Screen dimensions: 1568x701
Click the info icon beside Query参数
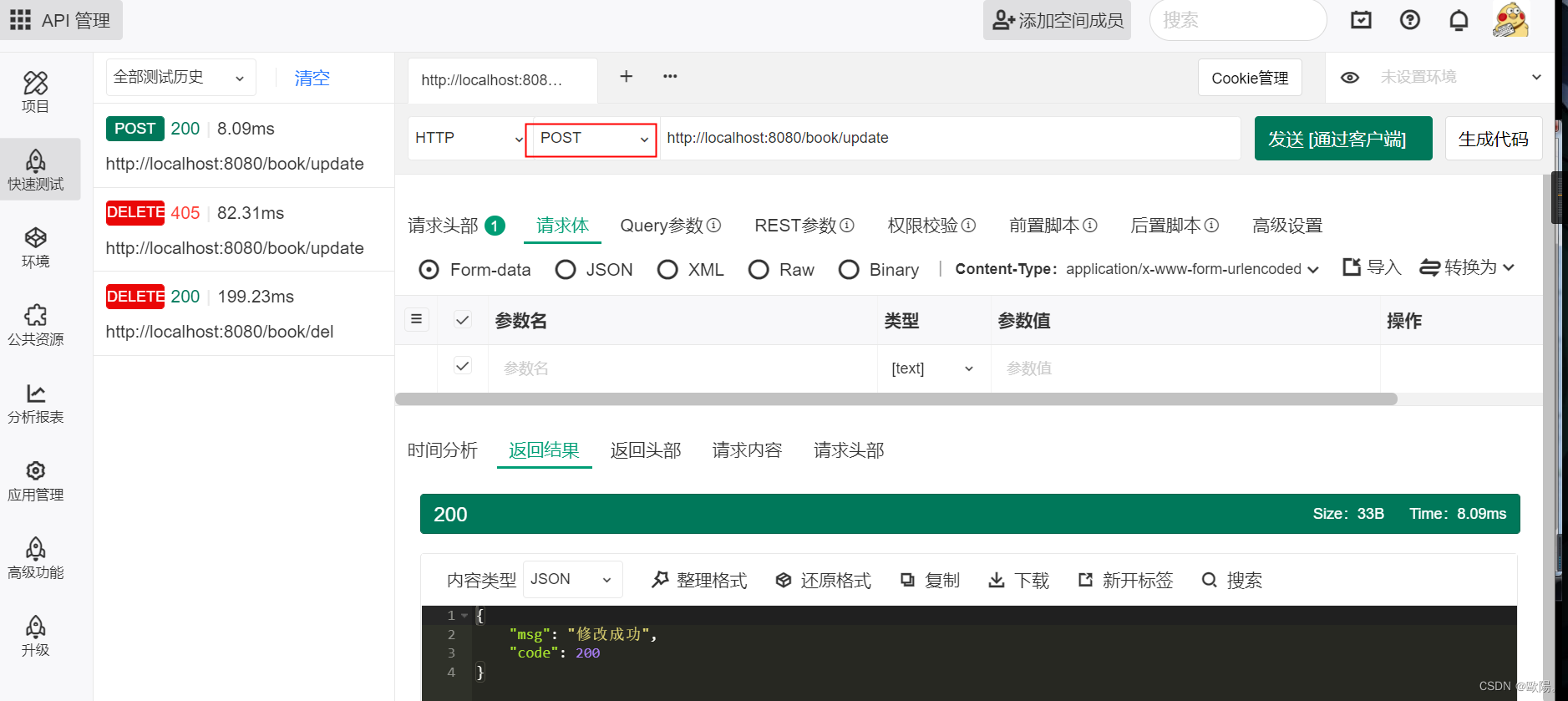713,225
